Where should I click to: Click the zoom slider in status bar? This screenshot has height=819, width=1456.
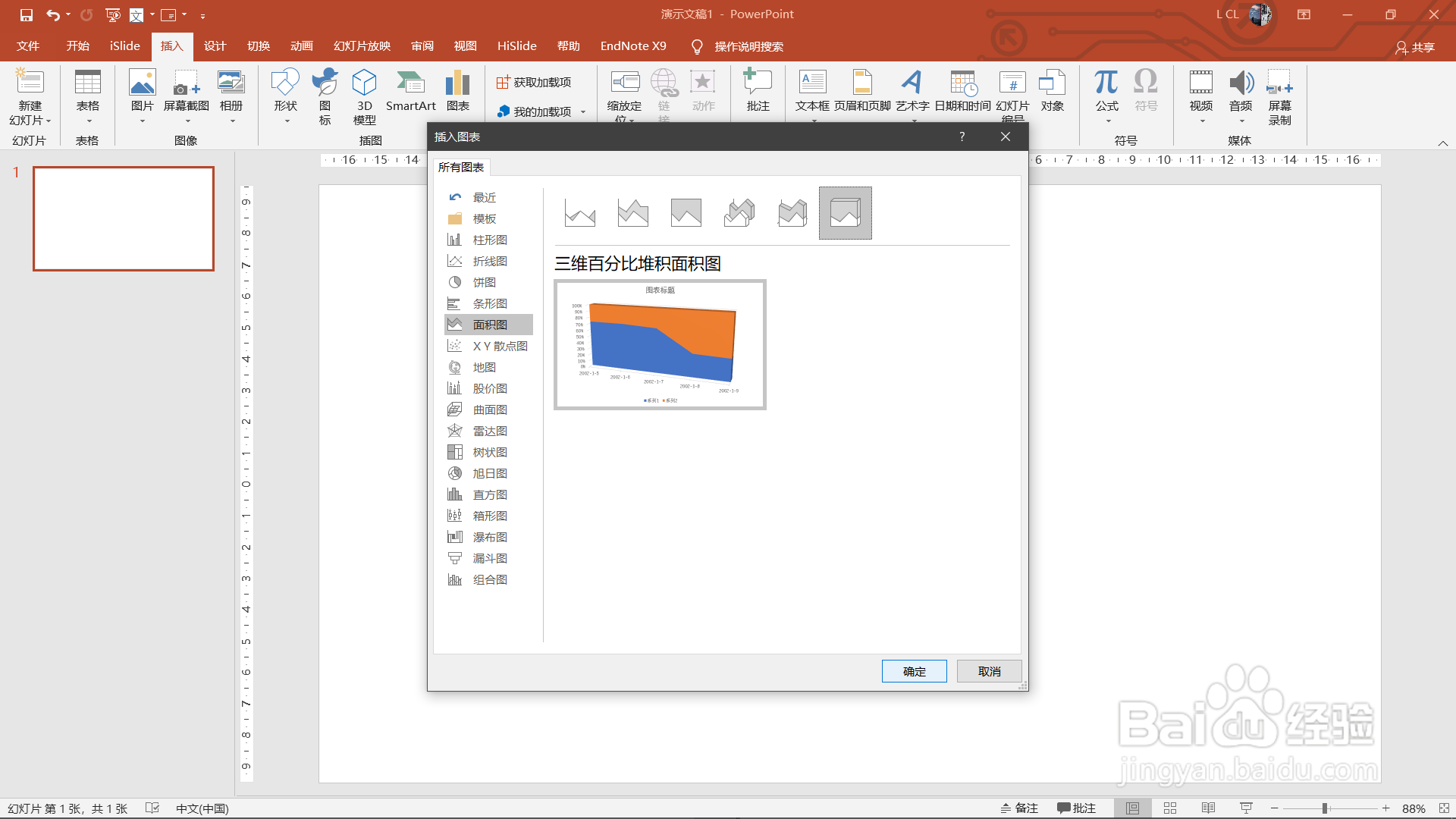click(1325, 808)
